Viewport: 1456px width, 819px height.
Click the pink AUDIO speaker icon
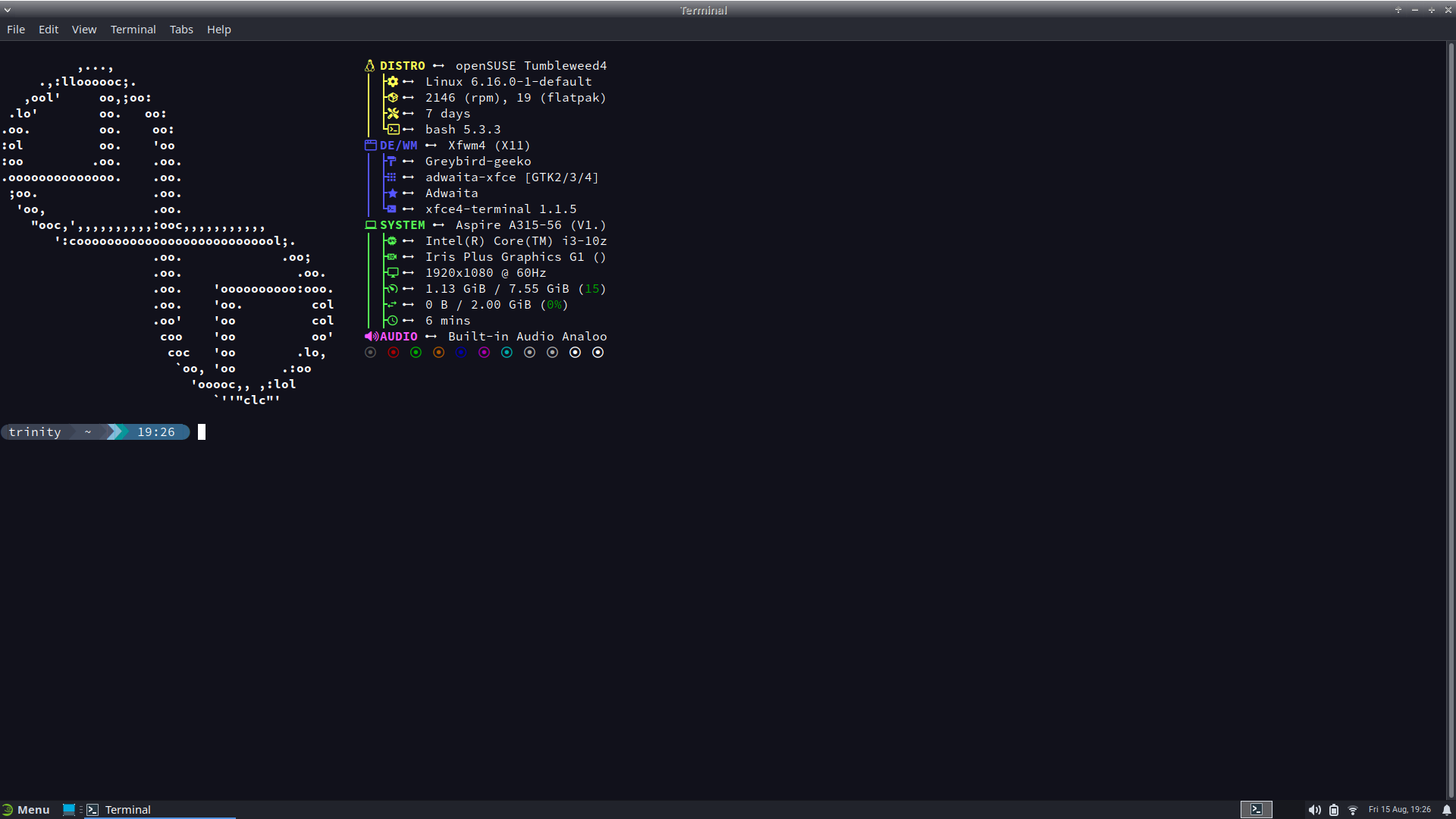[371, 337]
